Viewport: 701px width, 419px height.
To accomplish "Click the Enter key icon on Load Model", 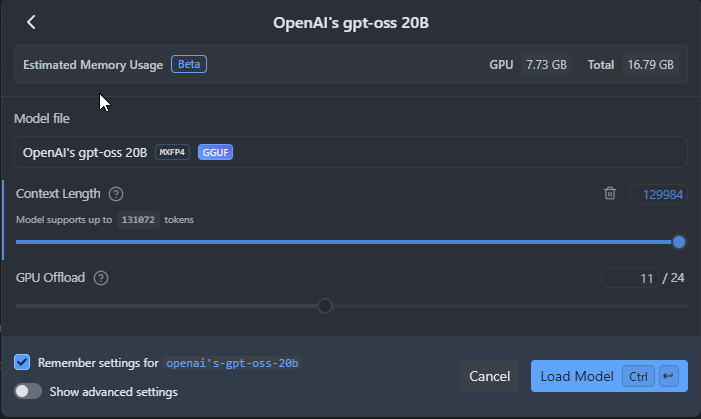I will 669,376.
